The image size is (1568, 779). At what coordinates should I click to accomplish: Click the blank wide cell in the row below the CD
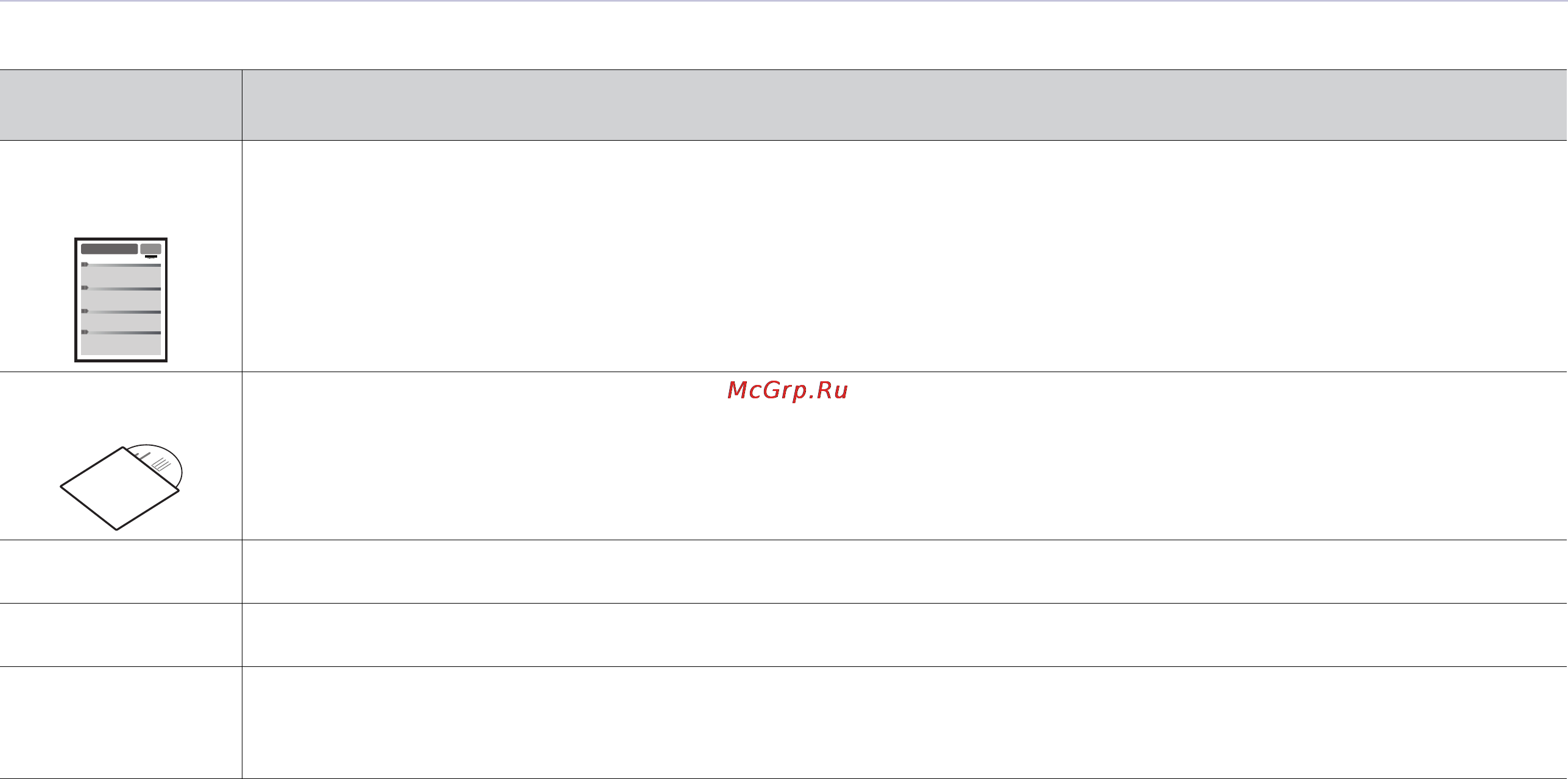[x=905, y=571]
